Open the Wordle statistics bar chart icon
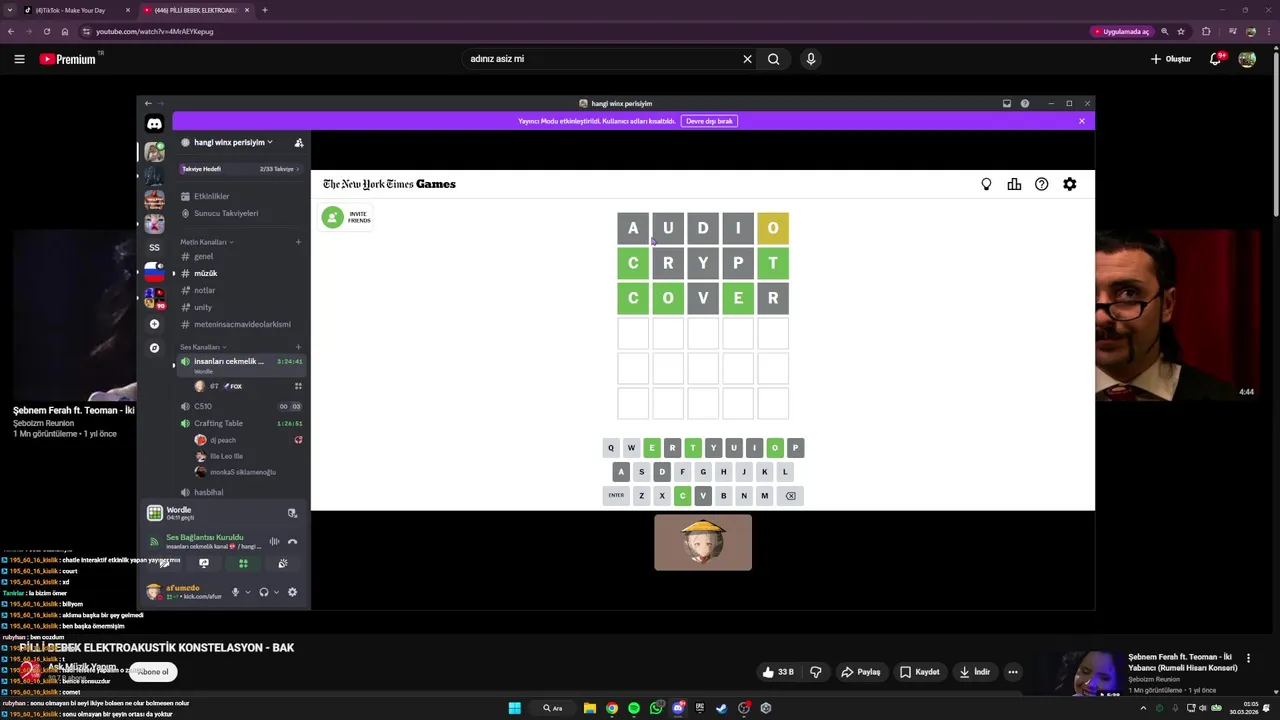This screenshot has width=1280, height=720. [x=1014, y=184]
